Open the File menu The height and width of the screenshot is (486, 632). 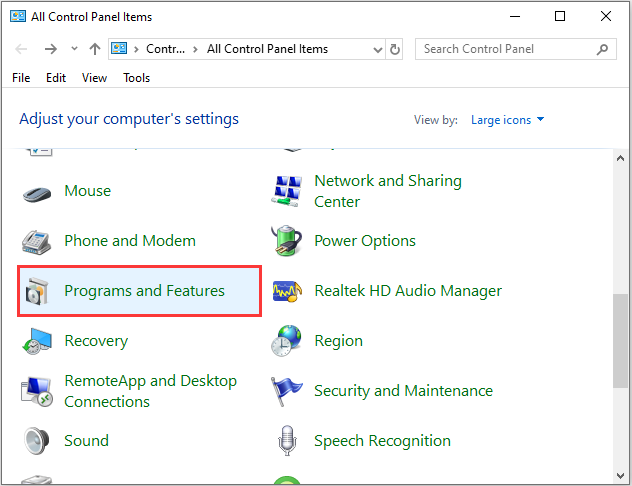point(21,78)
